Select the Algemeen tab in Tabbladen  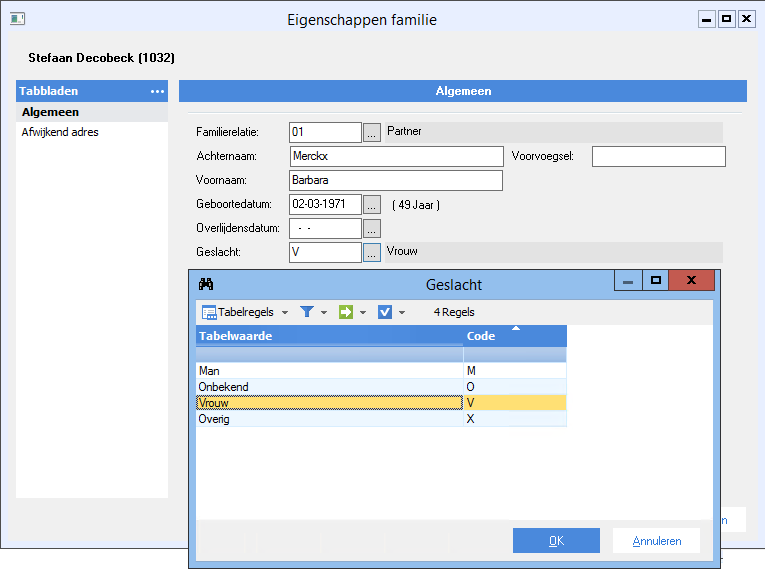(92, 112)
